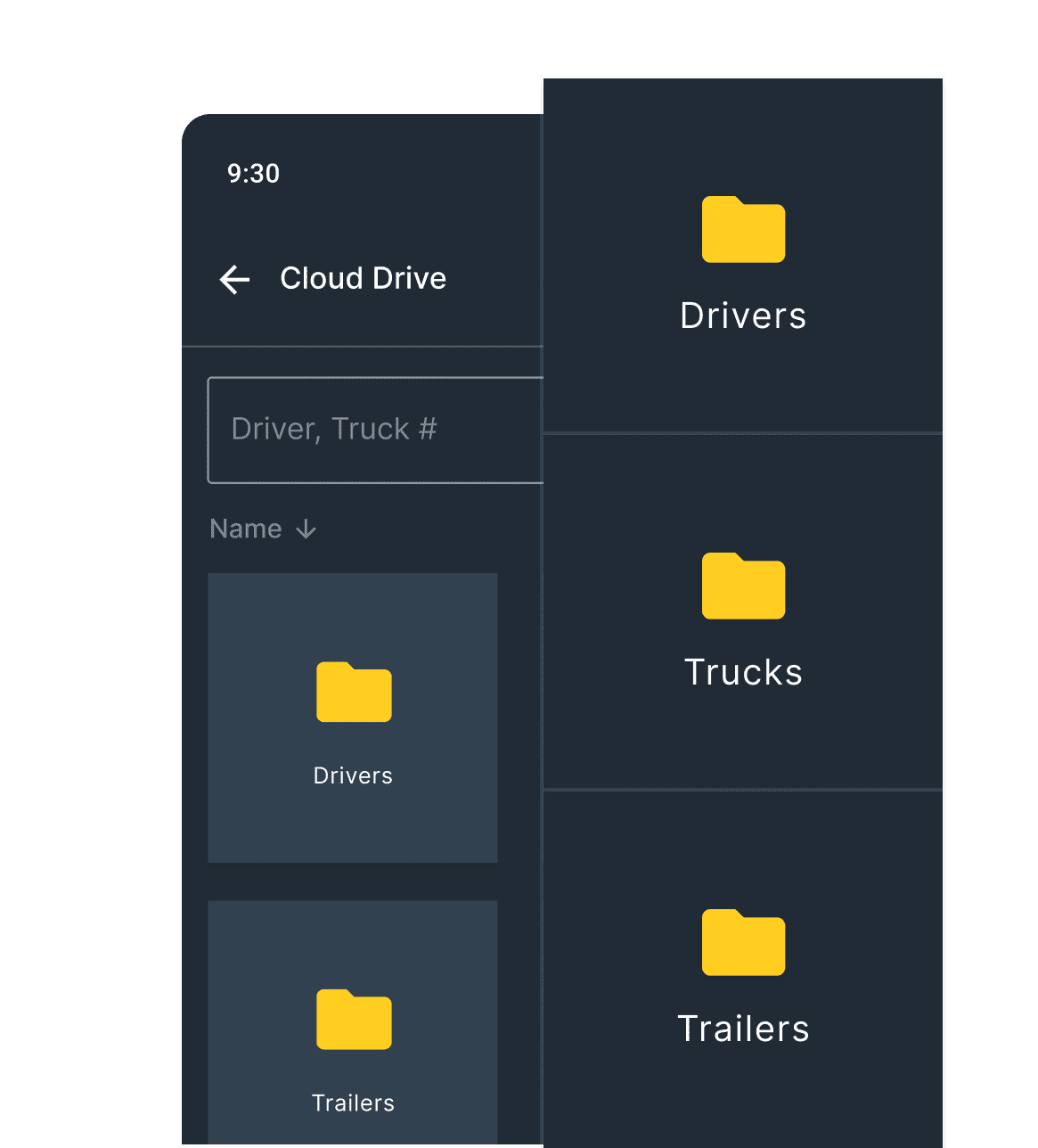Tap the 9:30 status bar clock
Screen dimensions: 1038x1148
pyautogui.click(x=253, y=174)
